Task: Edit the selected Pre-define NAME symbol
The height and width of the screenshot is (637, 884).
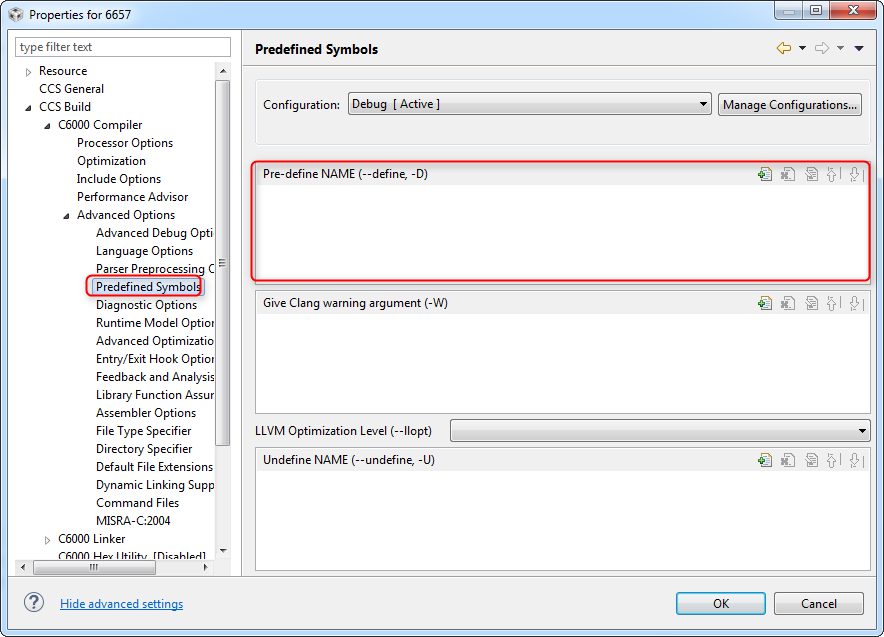Action: [811, 173]
